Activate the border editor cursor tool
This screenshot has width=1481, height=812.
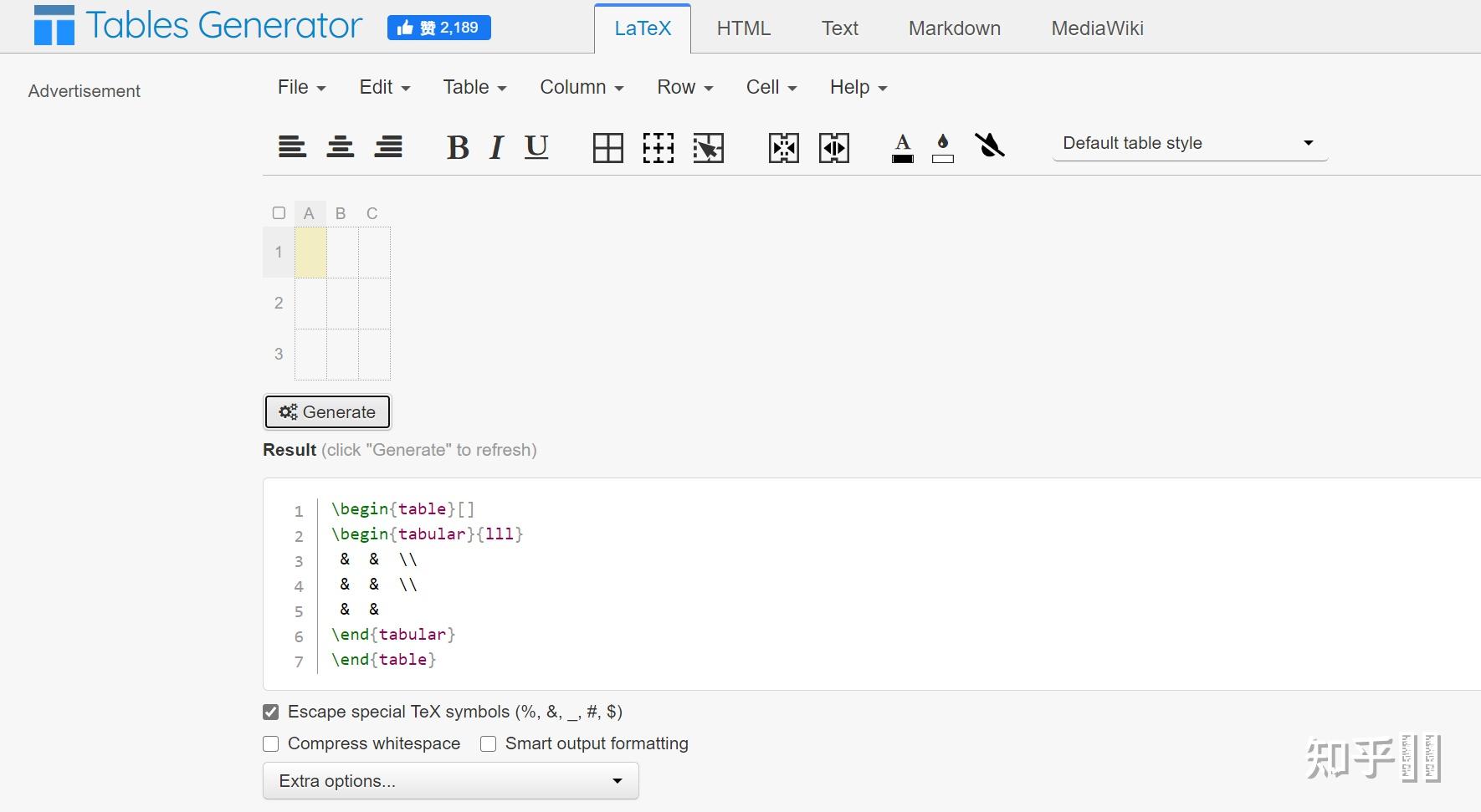[x=709, y=148]
